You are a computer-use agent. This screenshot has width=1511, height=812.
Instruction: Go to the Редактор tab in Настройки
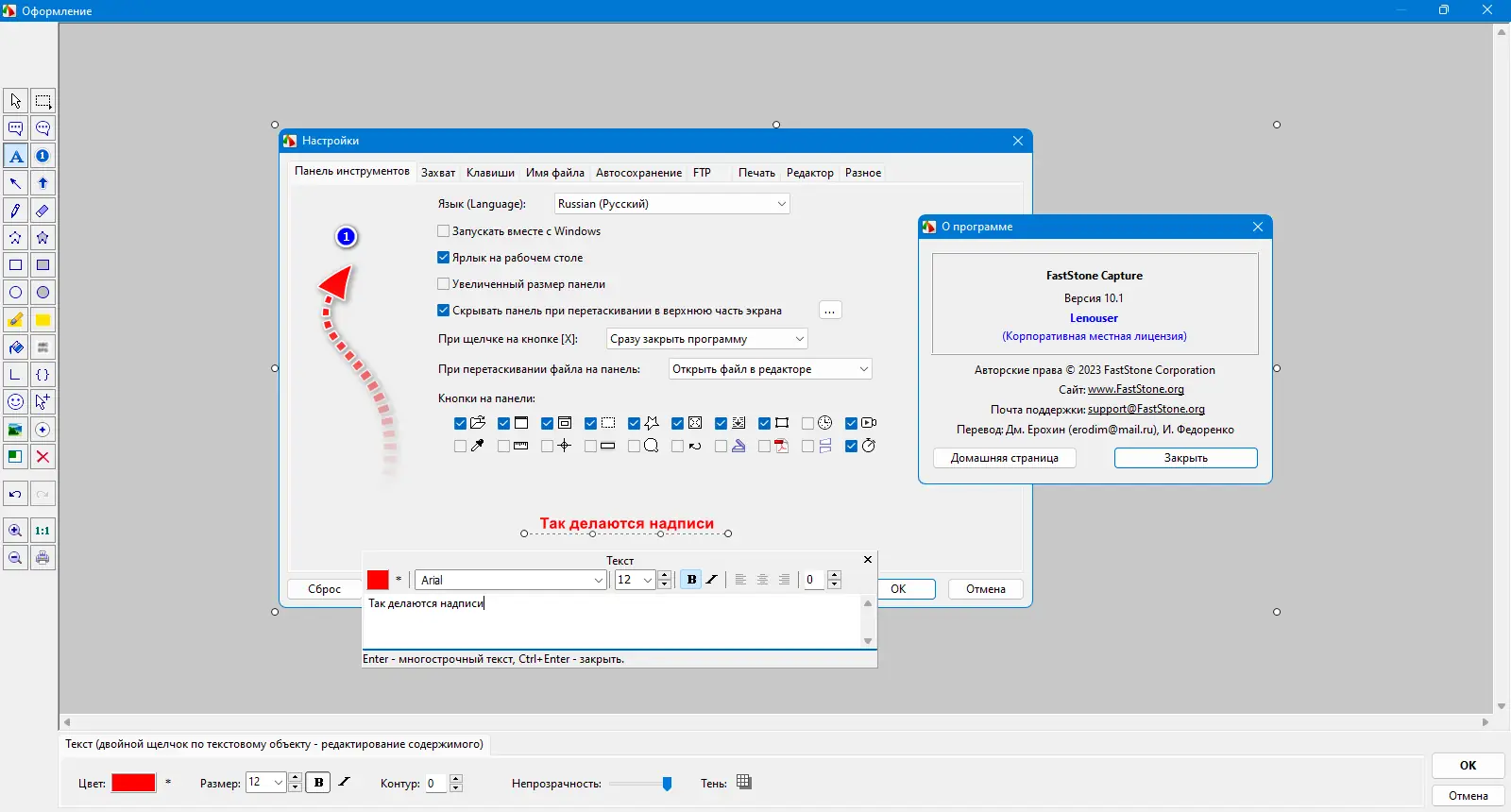point(810,173)
